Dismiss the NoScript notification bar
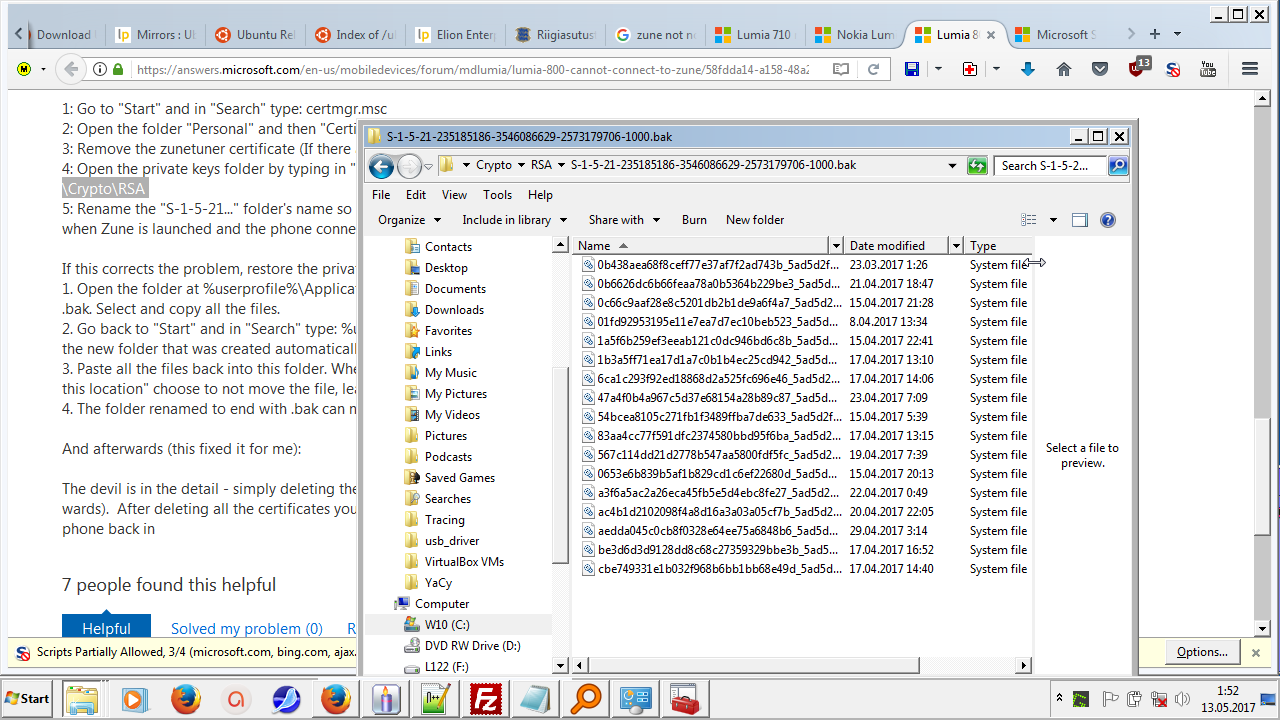 coord(1256,652)
